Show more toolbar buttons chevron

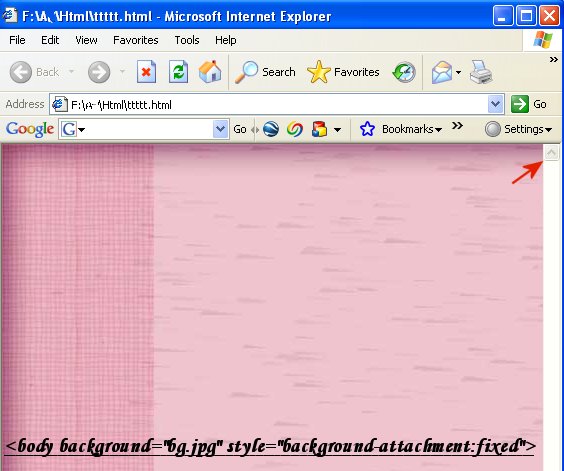pyautogui.click(x=554, y=59)
